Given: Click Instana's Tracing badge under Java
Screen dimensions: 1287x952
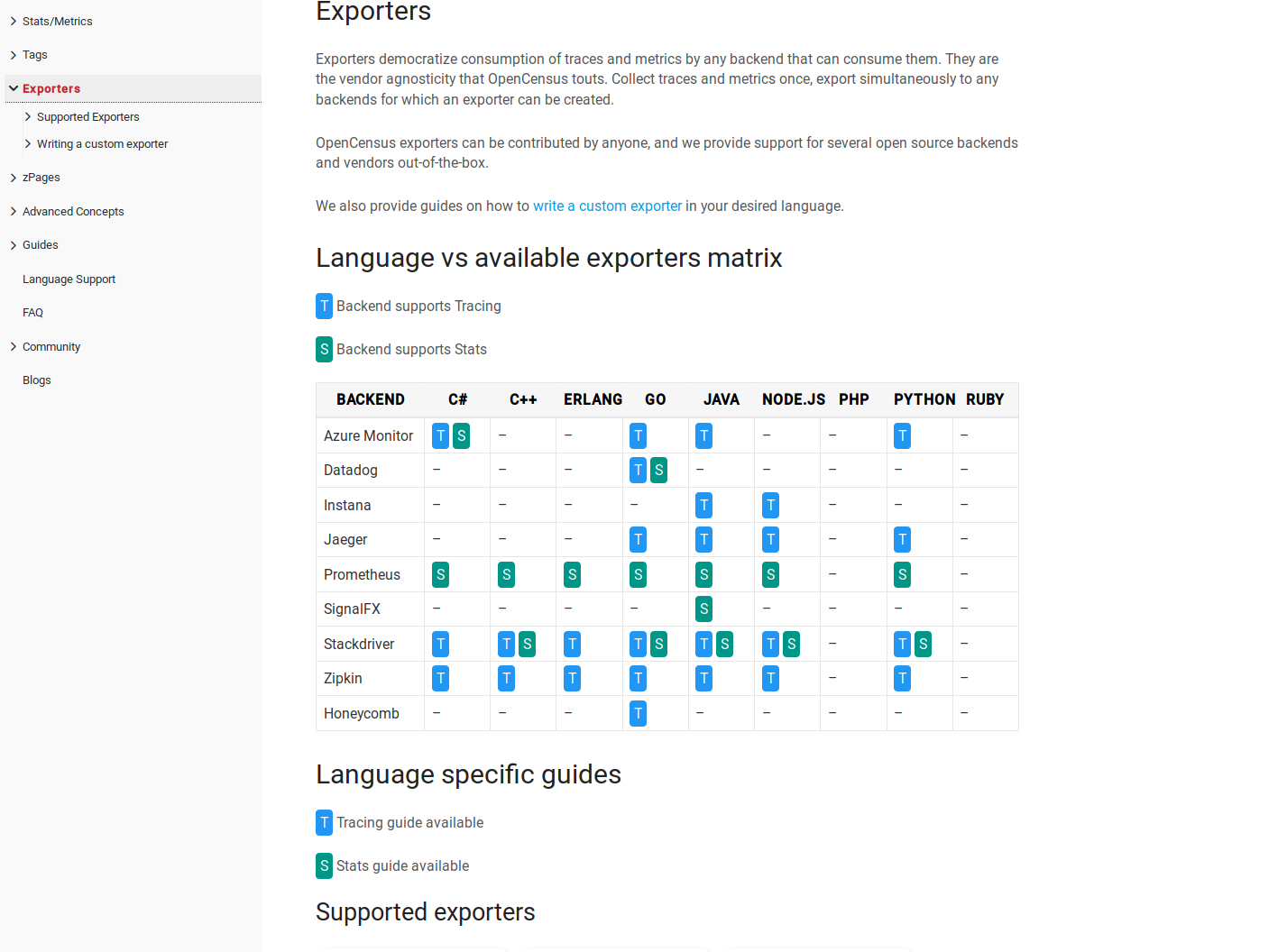Looking at the screenshot, I should [x=703, y=505].
